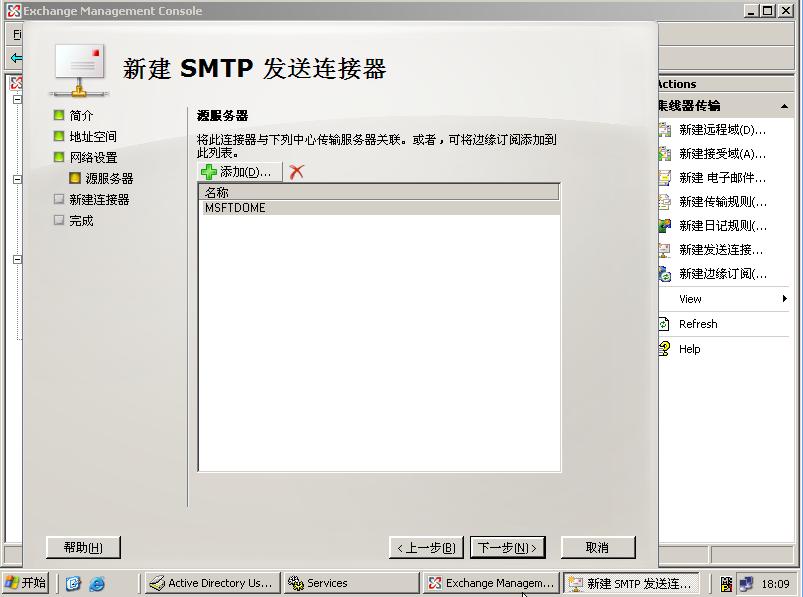Image resolution: width=803 pixels, height=597 pixels.
Task: Click 新建发送连接器 action icon
Action: [665, 250]
